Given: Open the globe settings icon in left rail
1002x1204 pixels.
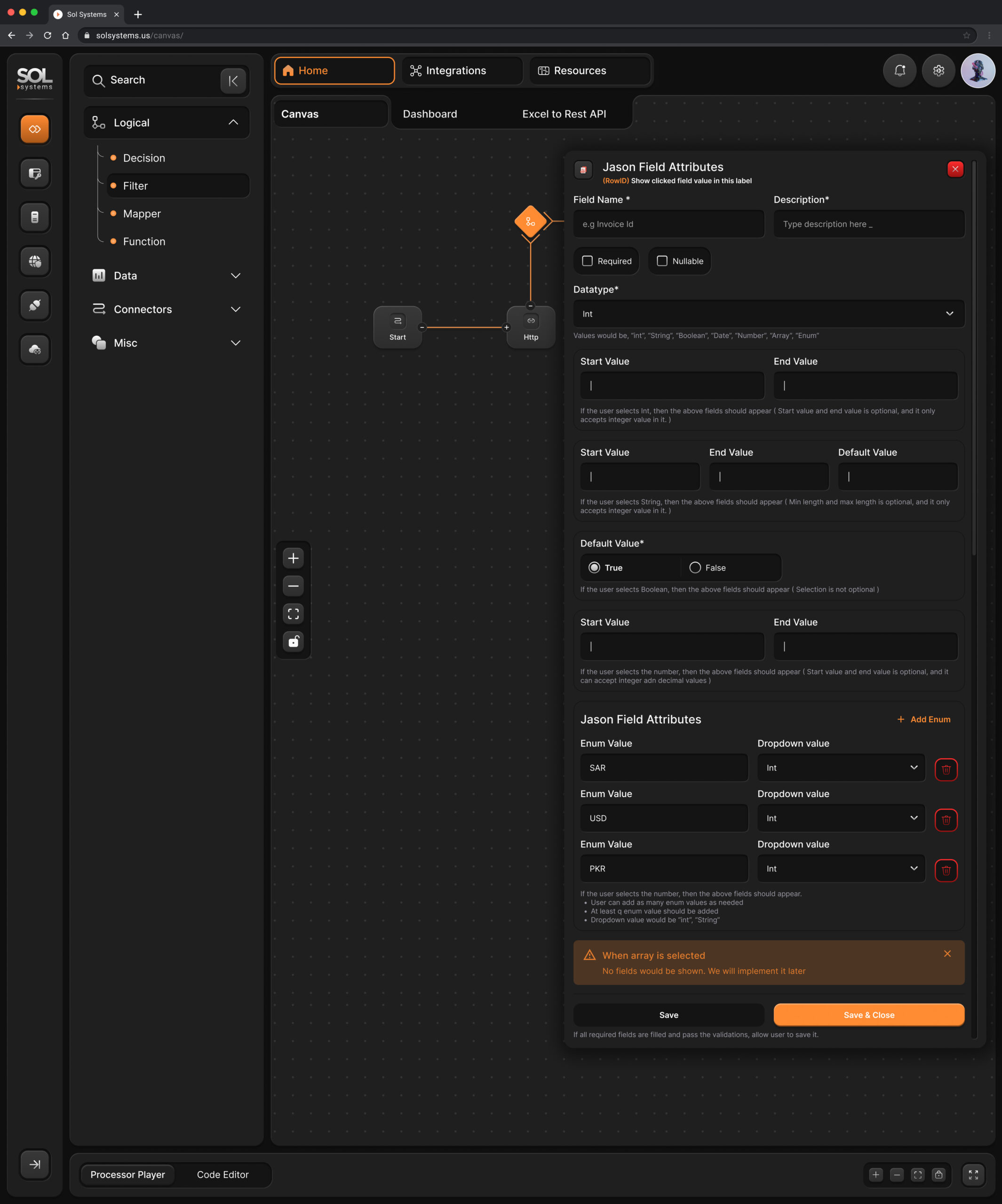Looking at the screenshot, I should click(35, 261).
